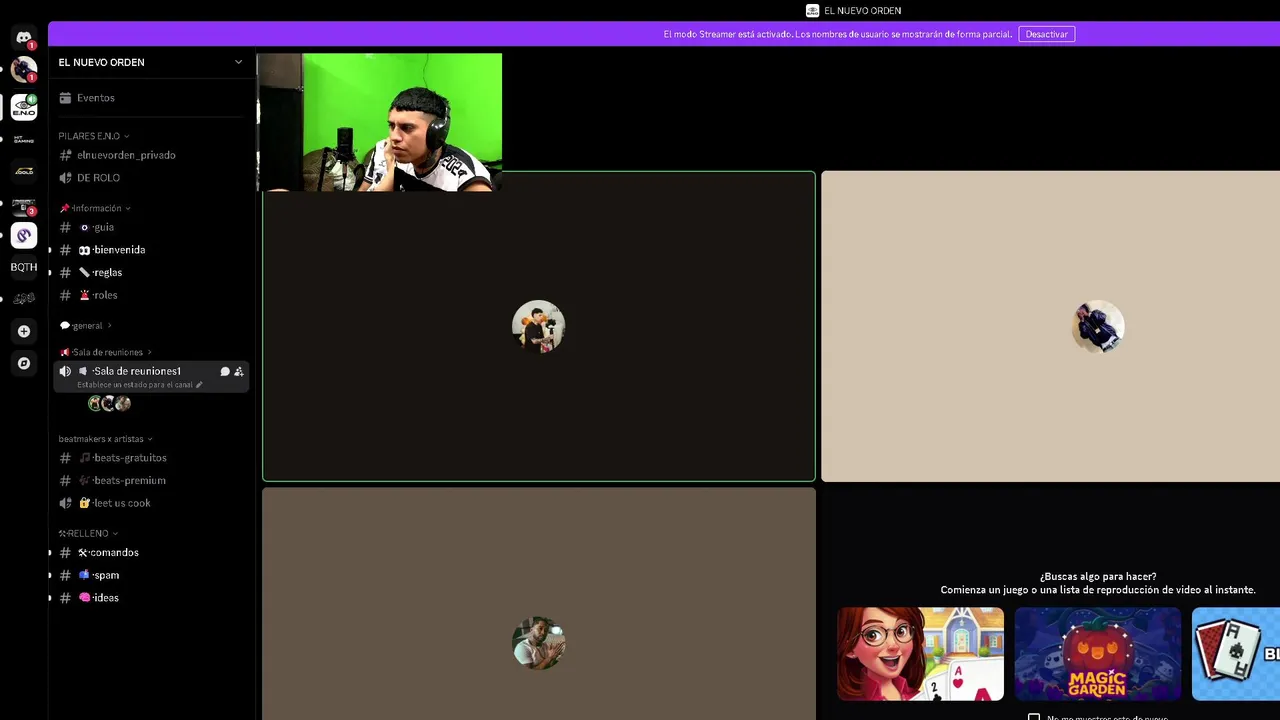
Task: Join the leet us cook voice channel
Action: [150, 503]
